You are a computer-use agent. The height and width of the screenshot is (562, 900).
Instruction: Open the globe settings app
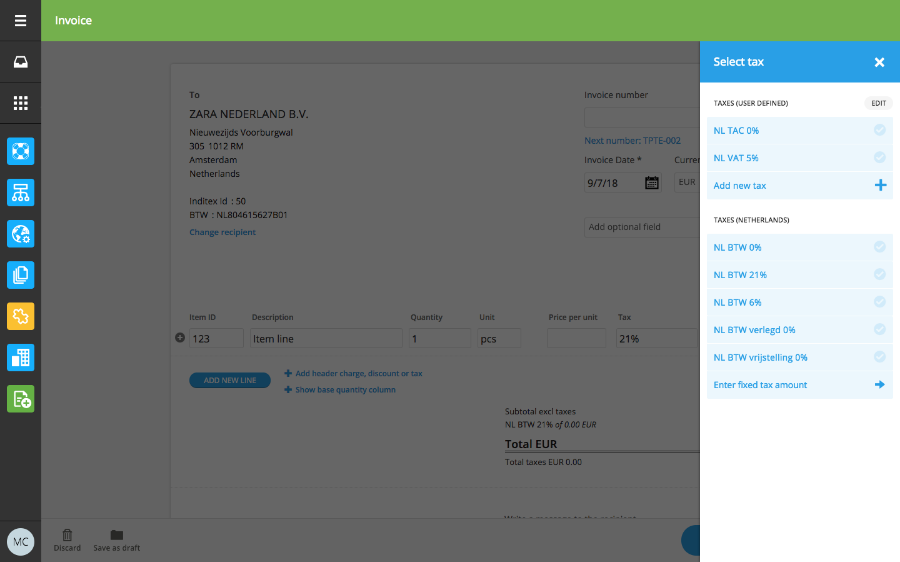[21, 234]
